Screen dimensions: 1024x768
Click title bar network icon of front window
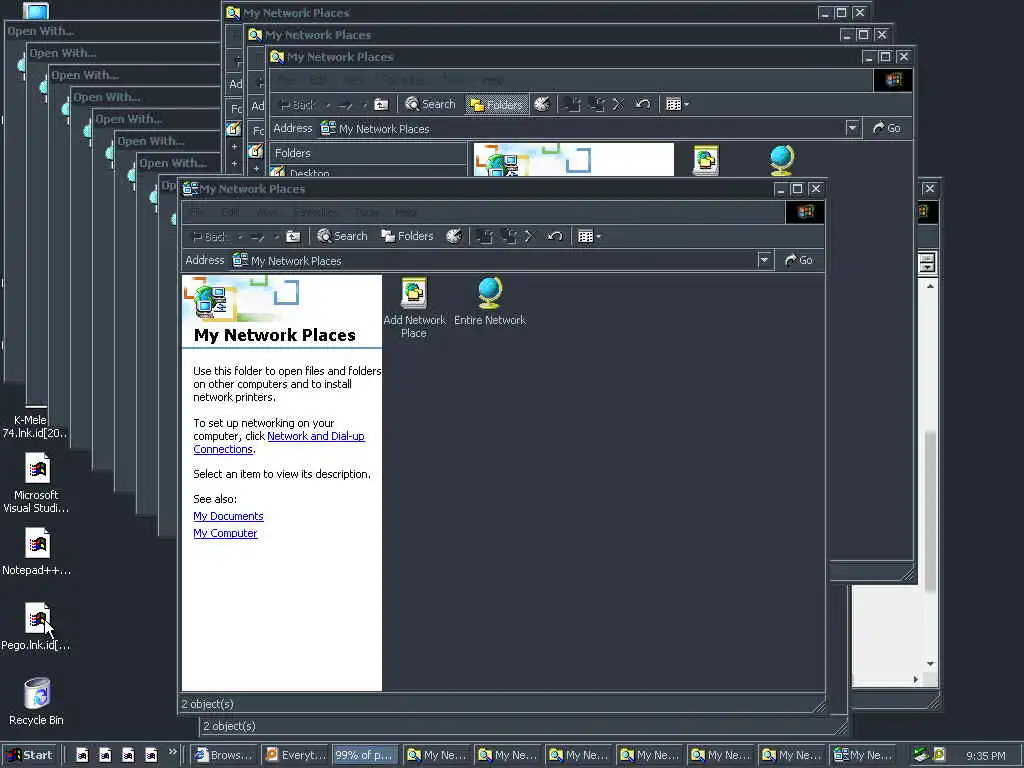pyautogui.click(x=190, y=189)
